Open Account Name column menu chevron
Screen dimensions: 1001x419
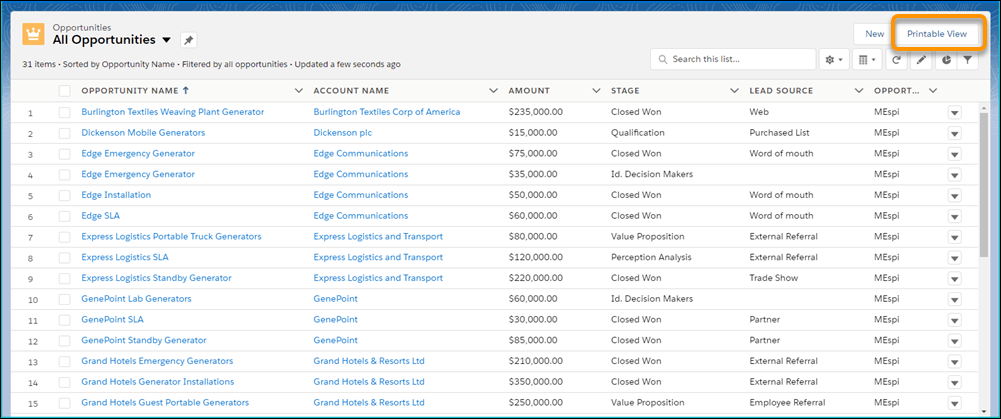493,91
